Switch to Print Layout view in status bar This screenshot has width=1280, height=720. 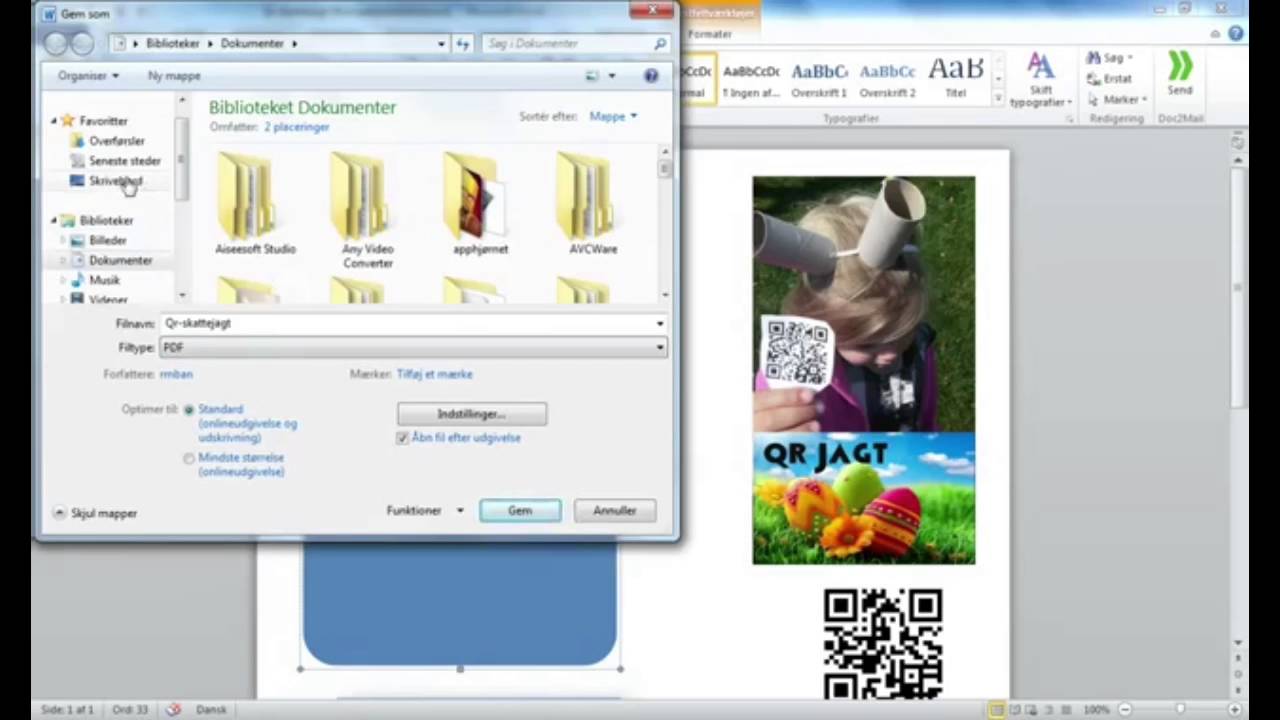997,709
